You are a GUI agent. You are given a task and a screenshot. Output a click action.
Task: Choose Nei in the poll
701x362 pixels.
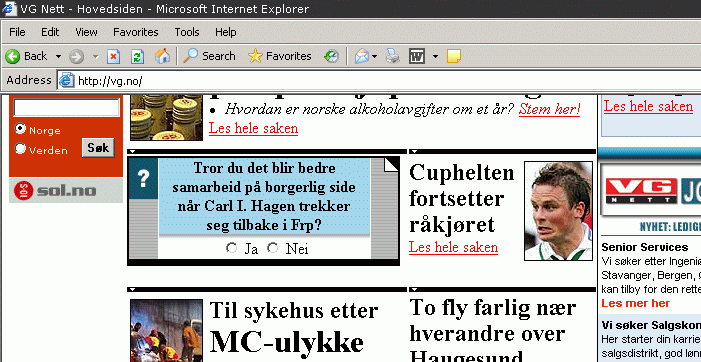[273, 248]
